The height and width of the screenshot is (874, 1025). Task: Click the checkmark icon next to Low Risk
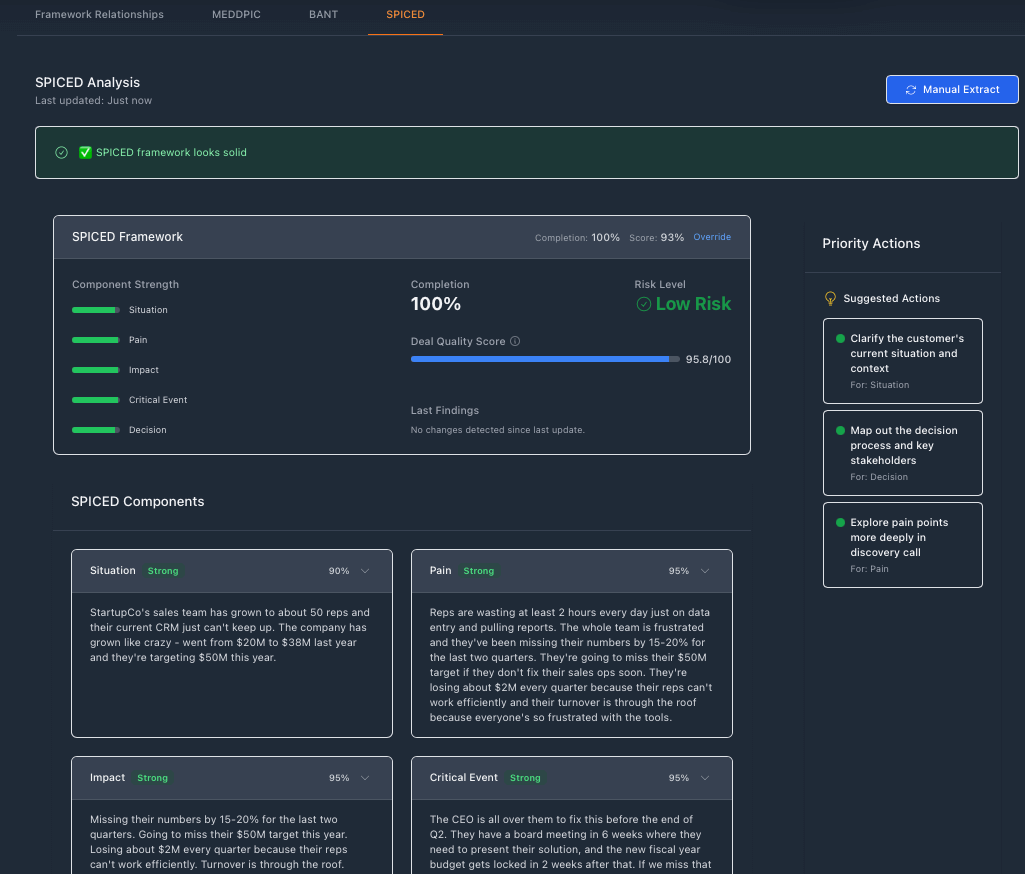(x=643, y=304)
